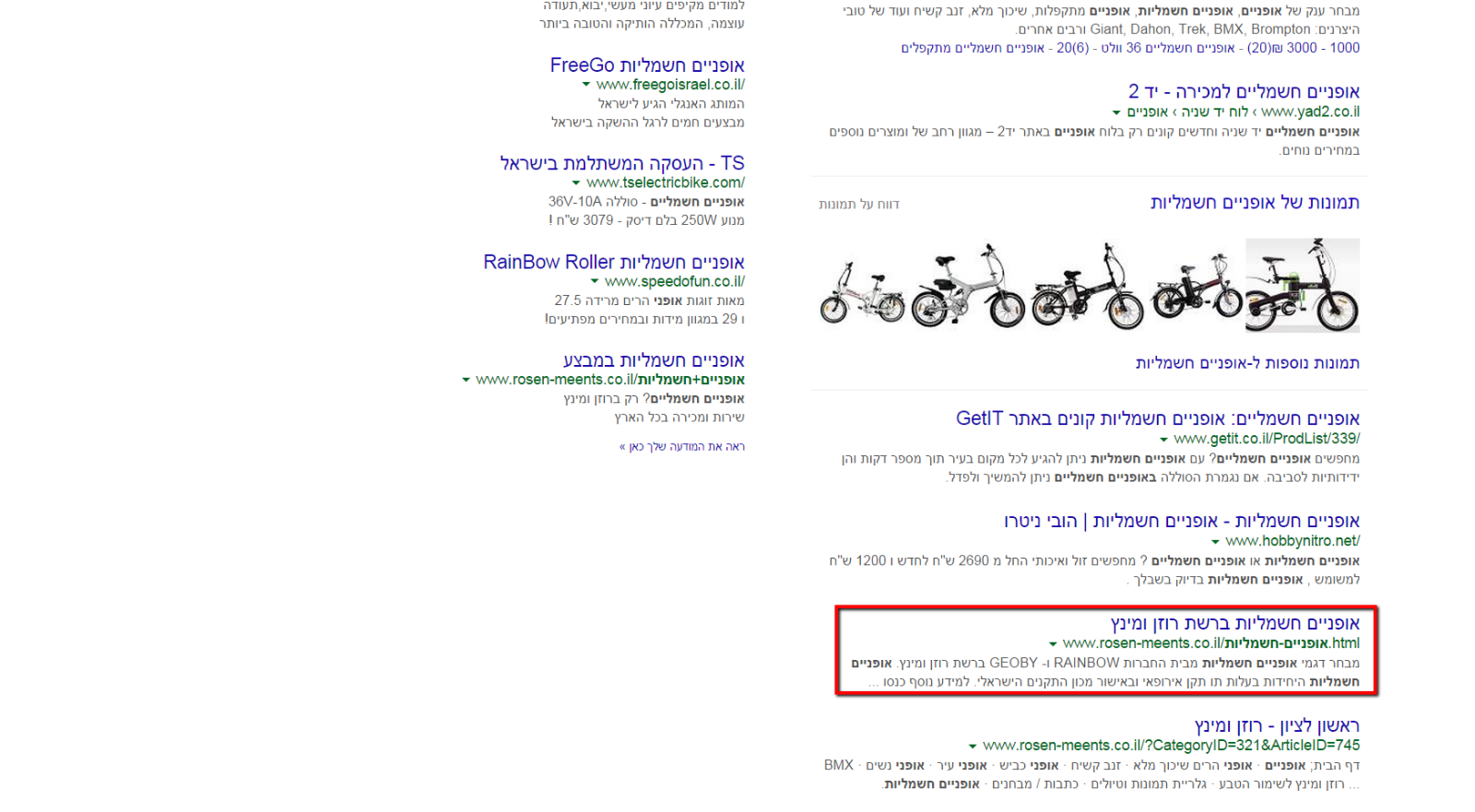Click 'ראה את המודעה שלך כאן' link

(x=682, y=446)
